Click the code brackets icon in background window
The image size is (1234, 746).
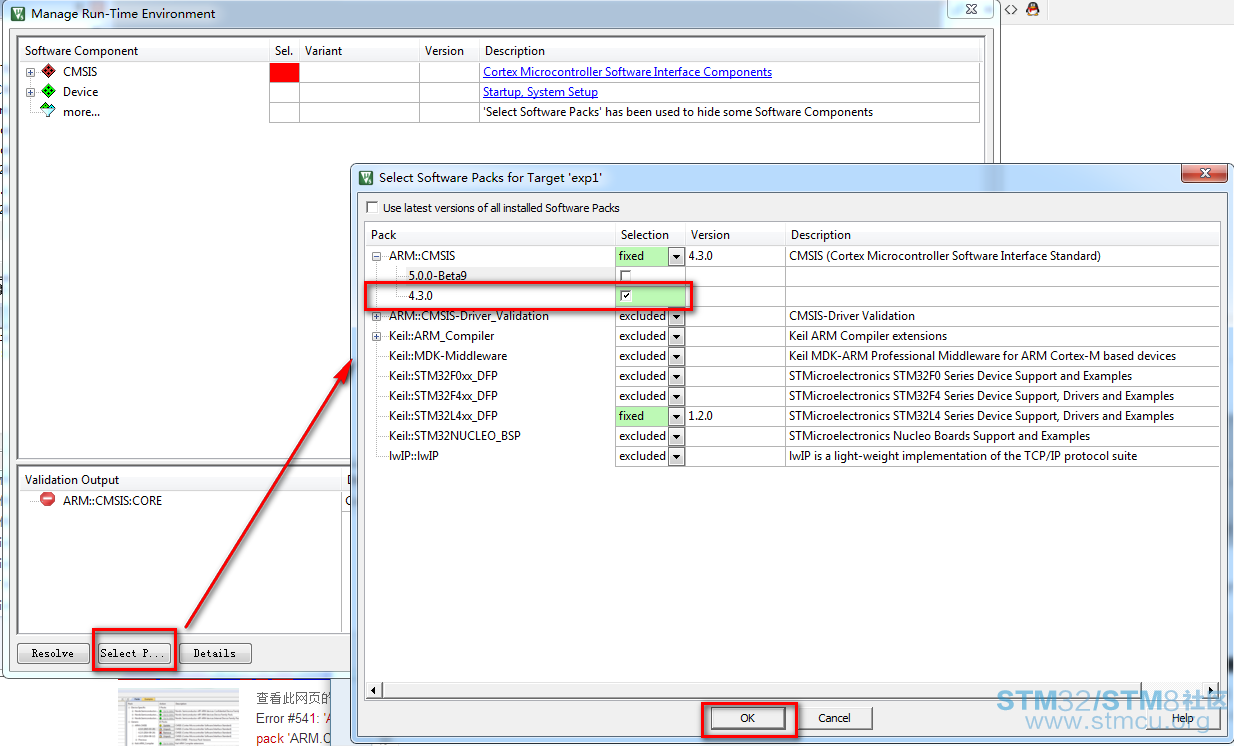[x=1011, y=9]
